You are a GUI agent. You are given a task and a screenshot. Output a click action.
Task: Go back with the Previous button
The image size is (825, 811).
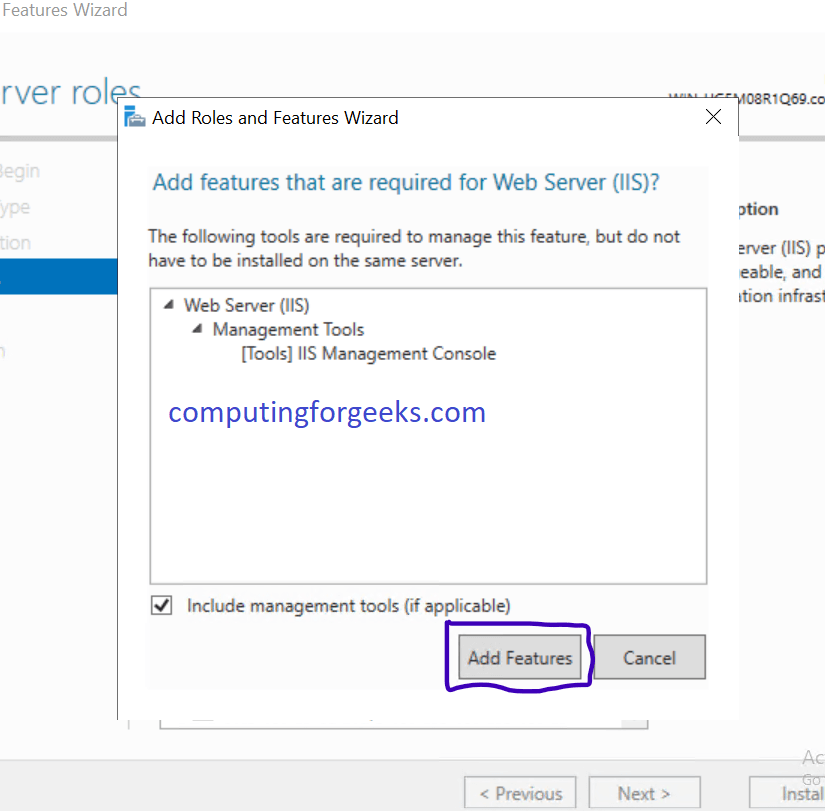coord(520,794)
